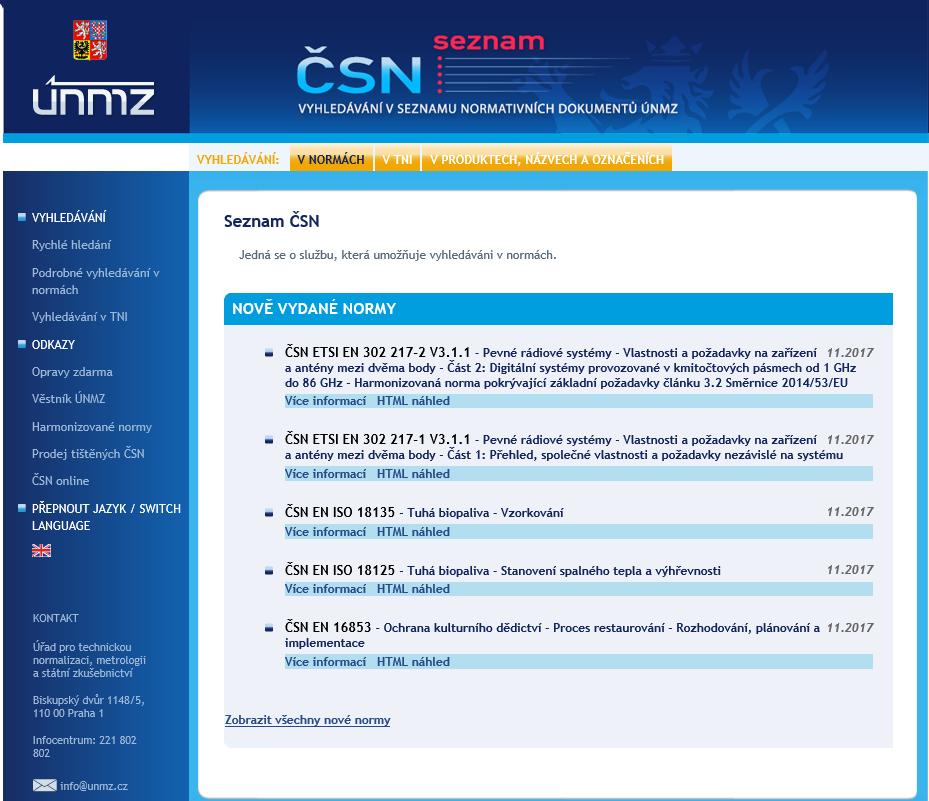Click the square marker next to ODKAZY
This screenshot has width=929, height=801.
(x=22, y=344)
